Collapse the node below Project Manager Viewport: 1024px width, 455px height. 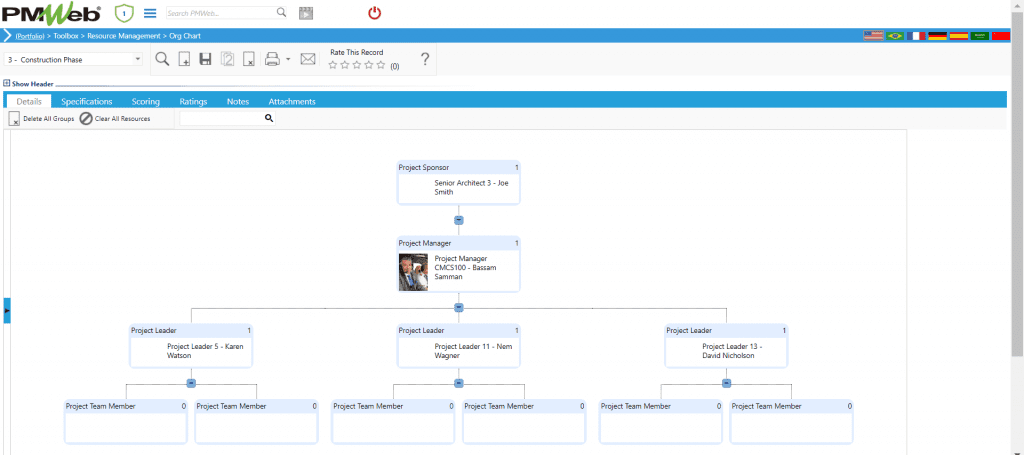click(x=458, y=307)
